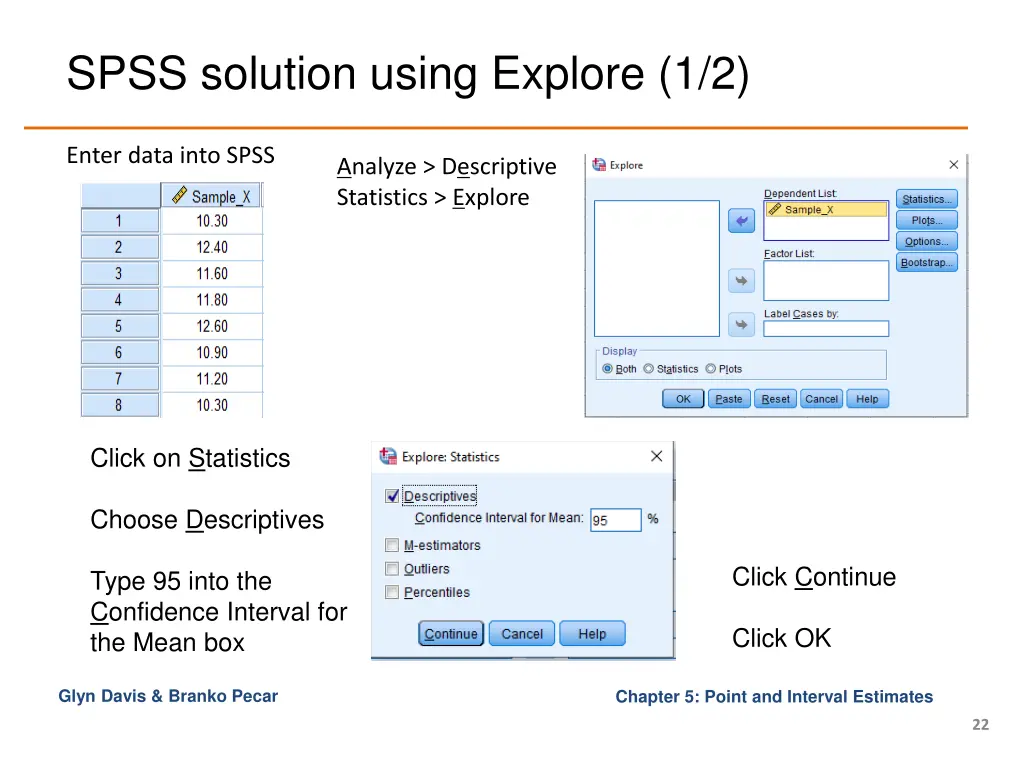Image resolution: width=1024 pixels, height=768 pixels.
Task: Select row header 1 in data table
Action: [120, 221]
